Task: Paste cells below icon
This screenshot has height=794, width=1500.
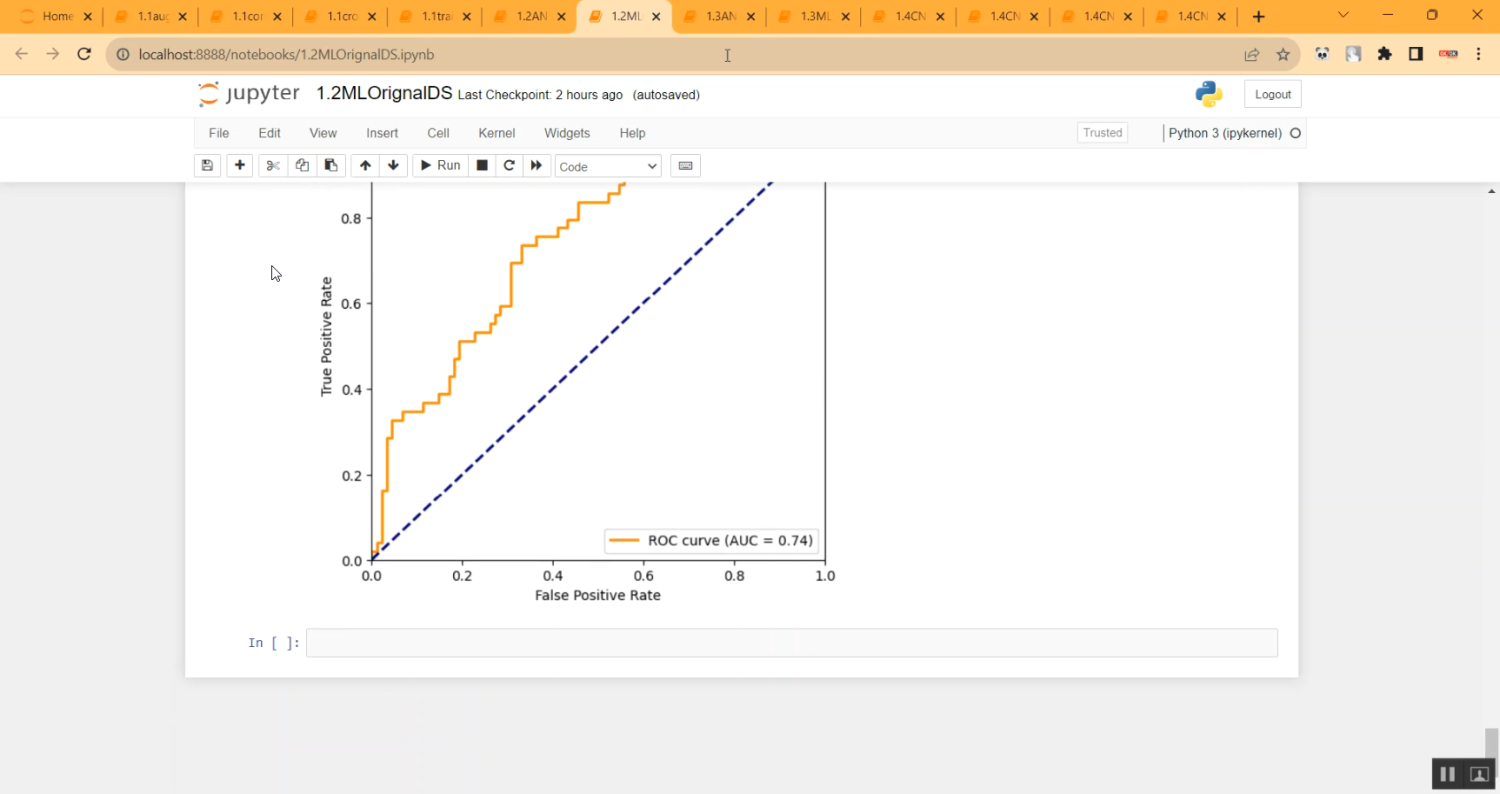Action: coord(331,166)
